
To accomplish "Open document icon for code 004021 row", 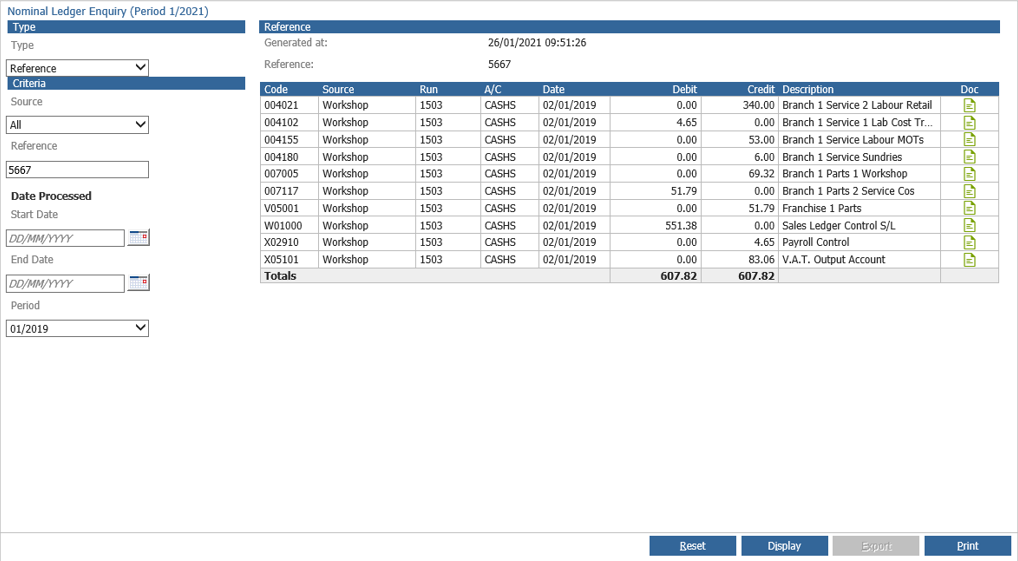I will 969,105.
